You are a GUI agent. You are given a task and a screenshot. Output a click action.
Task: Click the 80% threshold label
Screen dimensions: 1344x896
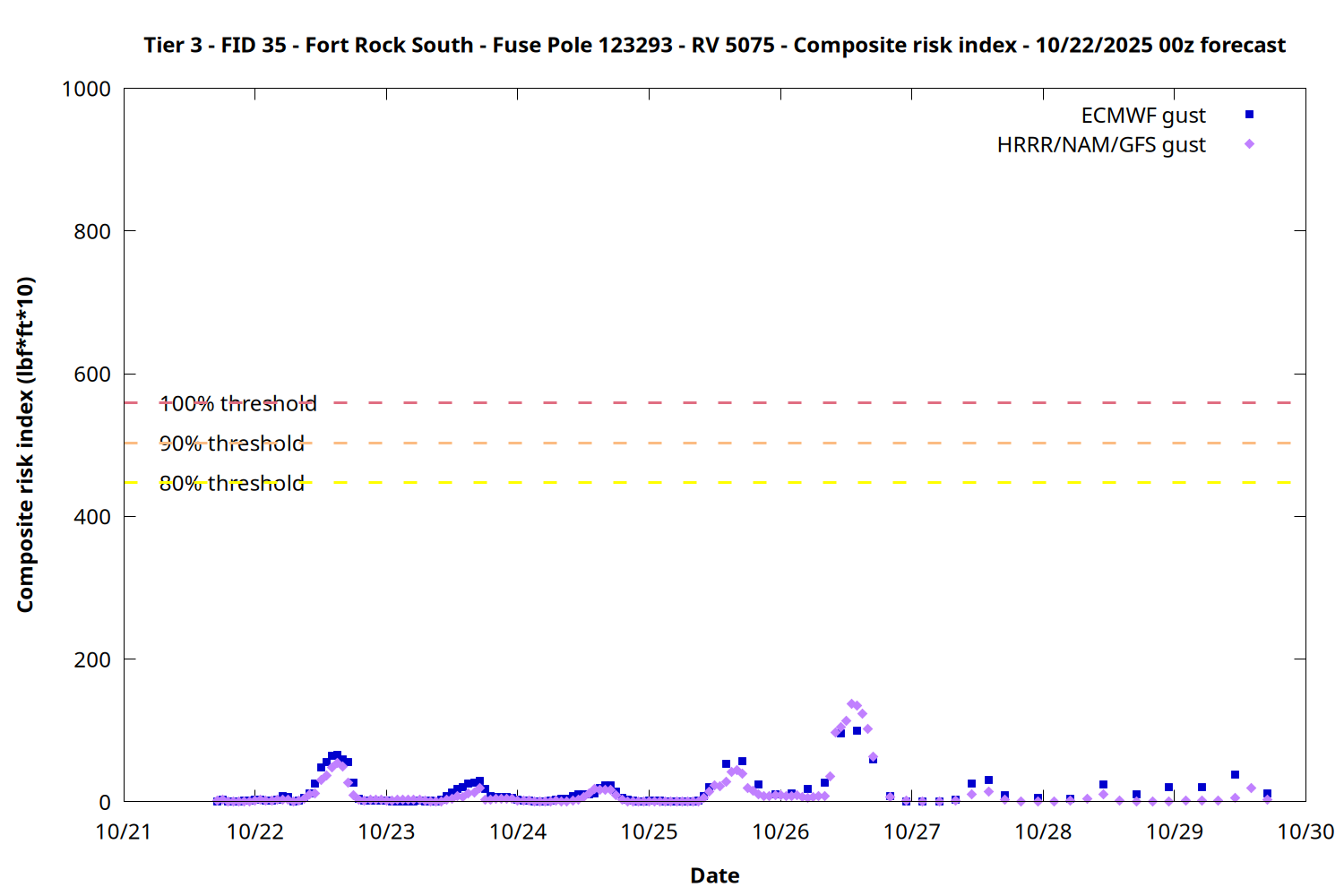232,484
